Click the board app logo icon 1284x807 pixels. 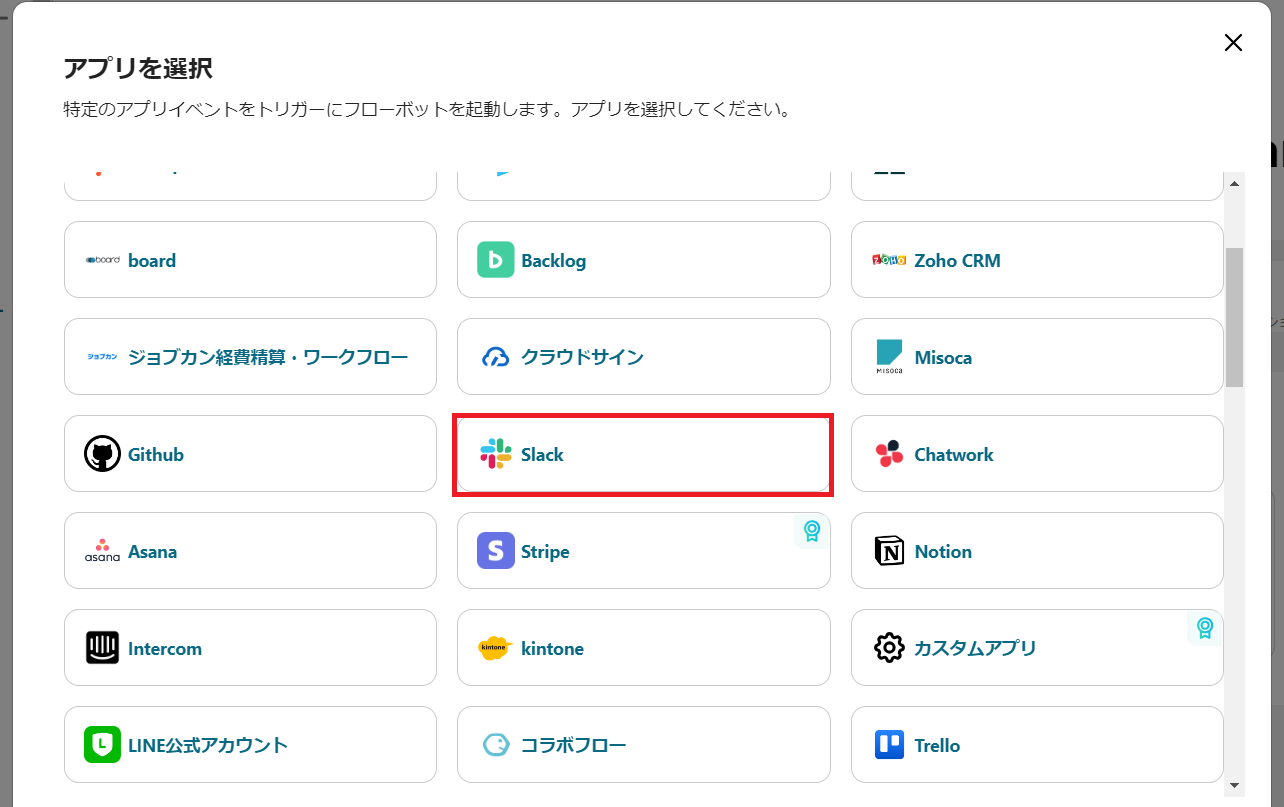pyautogui.click(x=102, y=260)
